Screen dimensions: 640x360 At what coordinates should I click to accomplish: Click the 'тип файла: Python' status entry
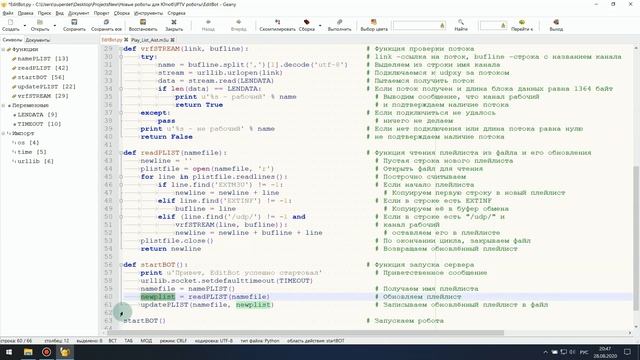coord(260,340)
